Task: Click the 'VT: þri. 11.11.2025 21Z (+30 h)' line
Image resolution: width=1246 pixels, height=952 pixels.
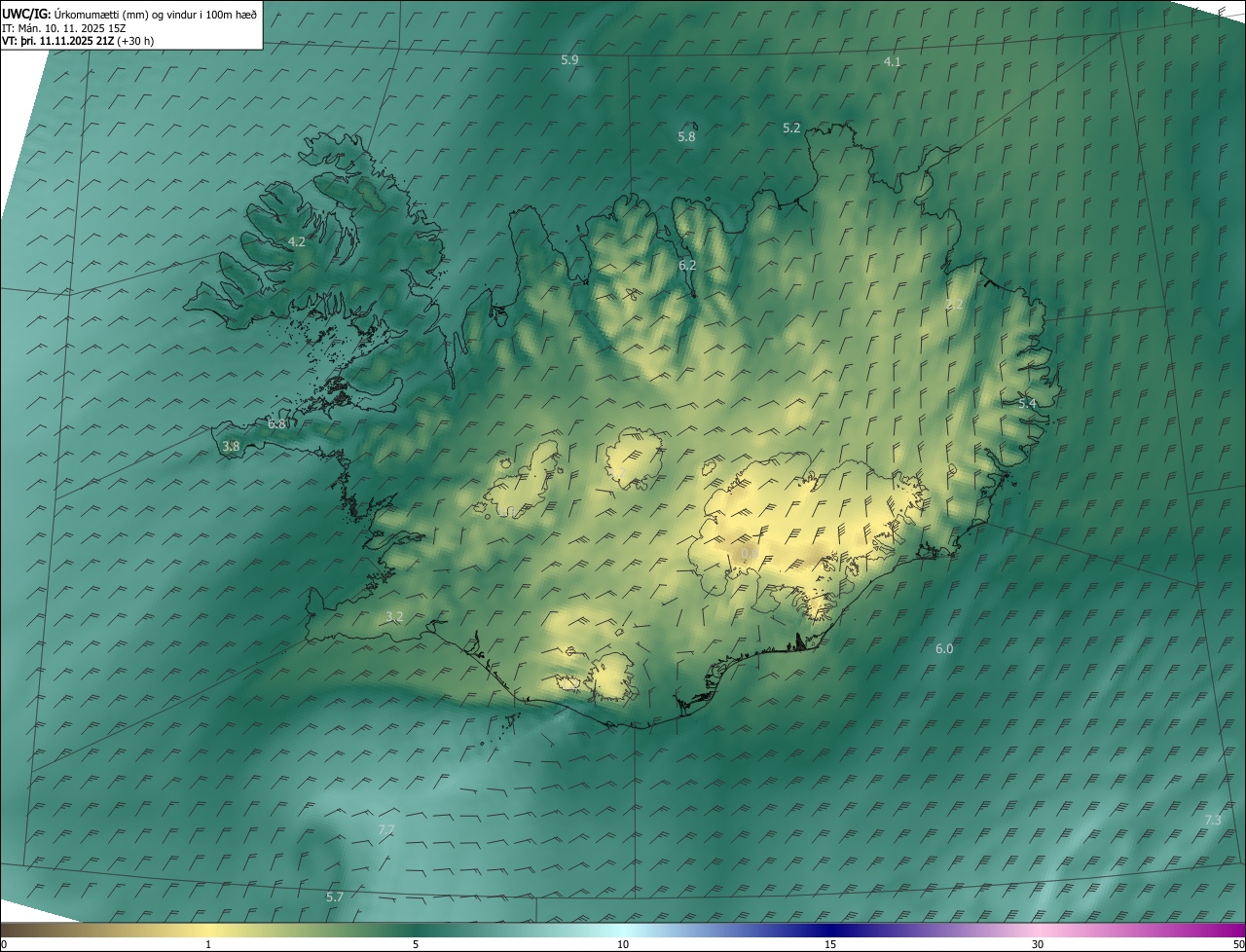Action: (x=78, y=41)
